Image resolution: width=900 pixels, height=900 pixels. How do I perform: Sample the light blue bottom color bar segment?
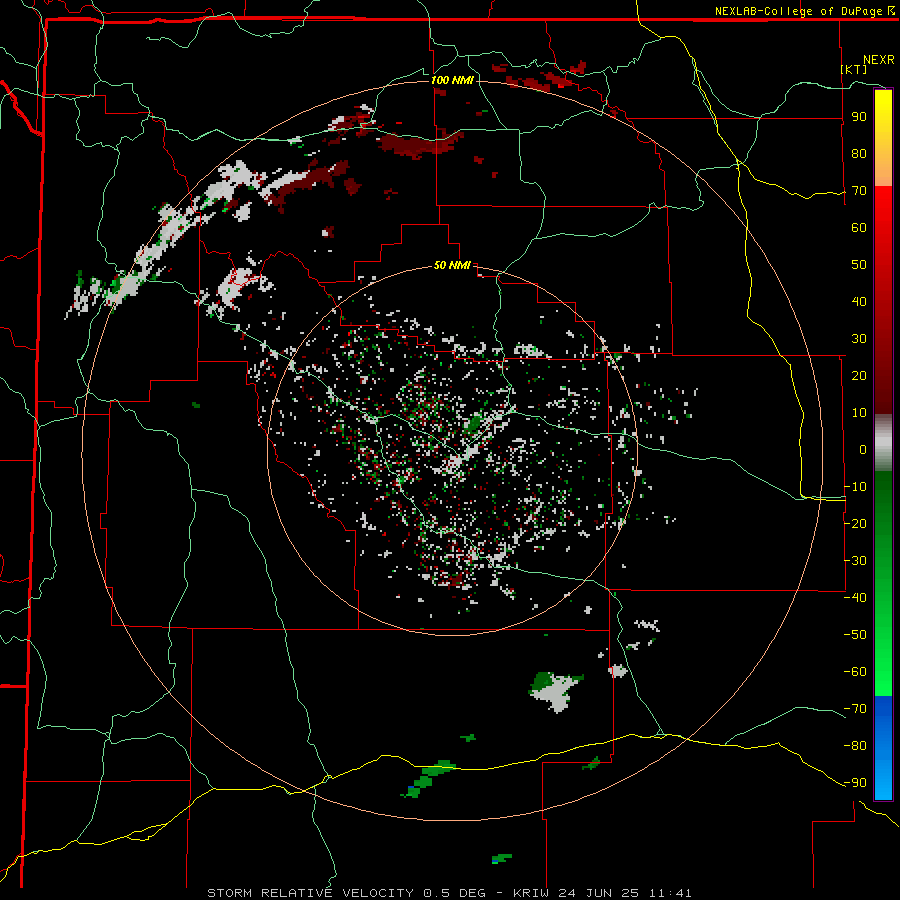883,781
